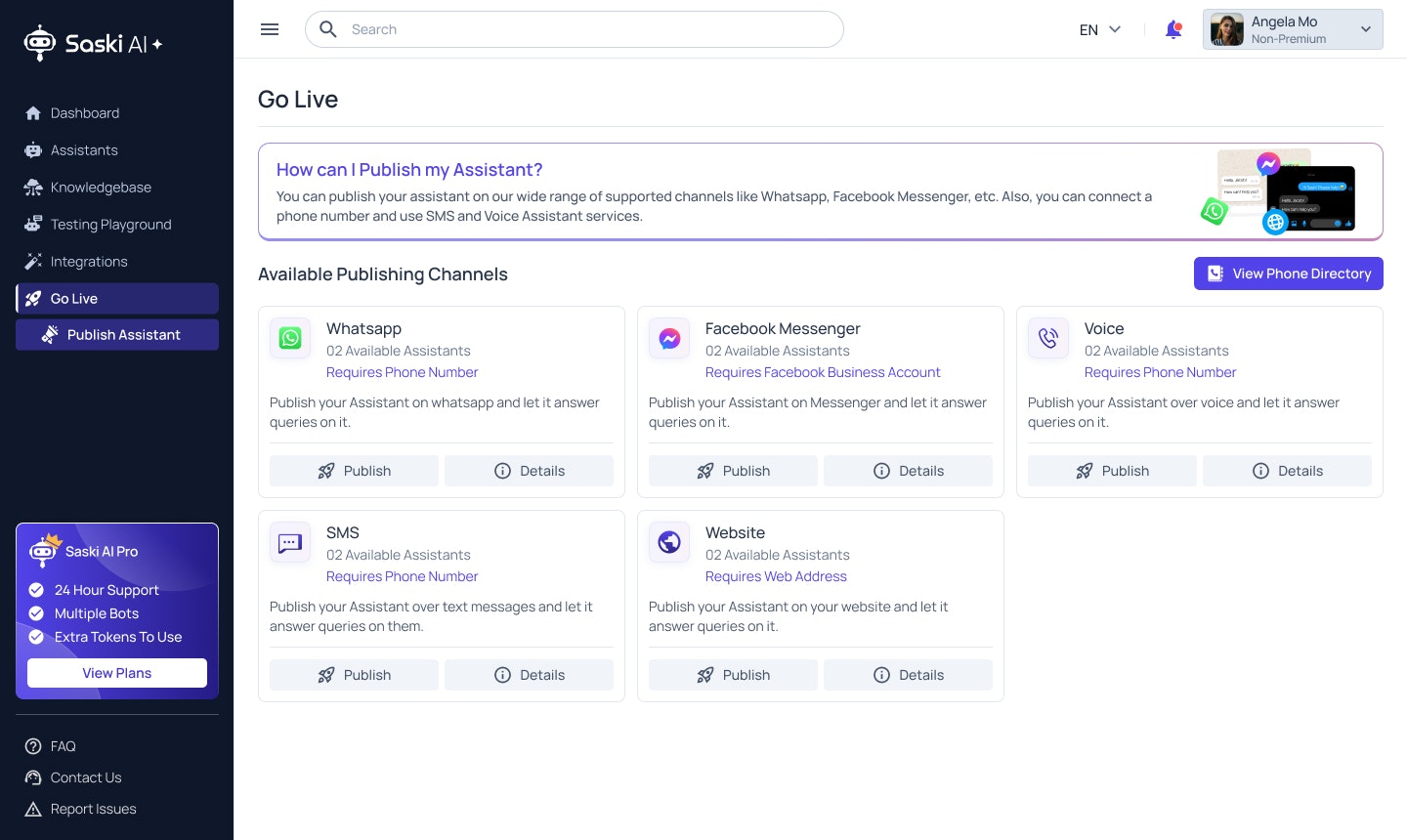Viewport: 1407px width, 840px height.
Task: Open the notifications bell
Action: tap(1173, 29)
